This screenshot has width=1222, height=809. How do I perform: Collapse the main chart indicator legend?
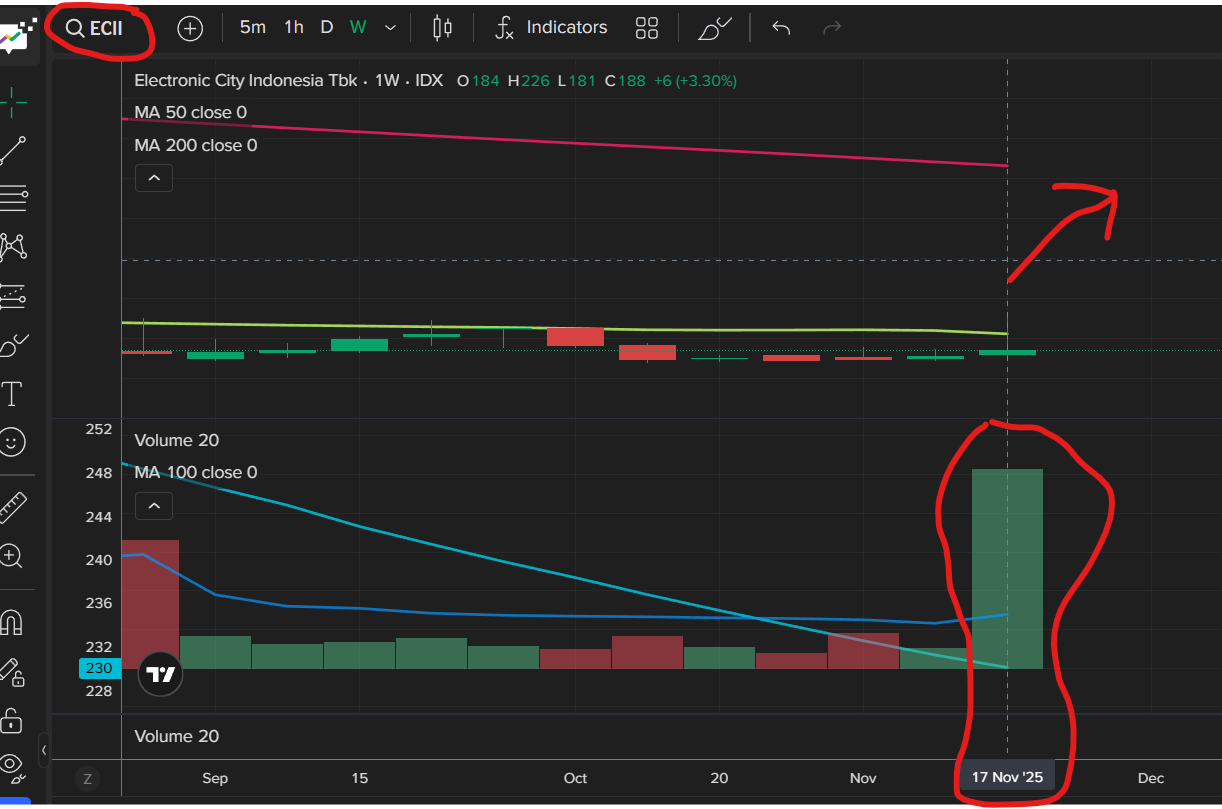tap(154, 178)
